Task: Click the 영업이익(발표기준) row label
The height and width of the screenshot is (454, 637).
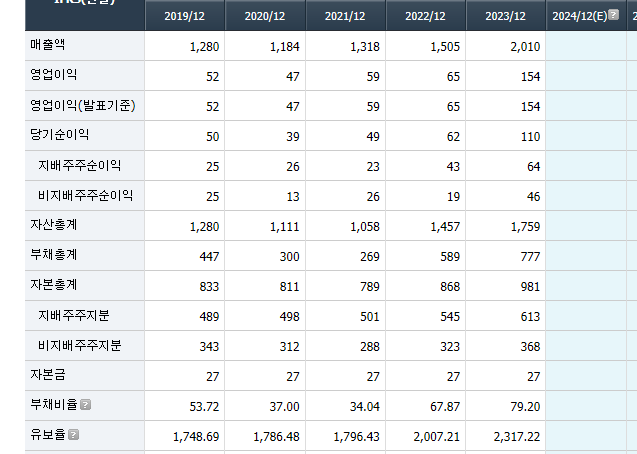Action: click(82, 106)
